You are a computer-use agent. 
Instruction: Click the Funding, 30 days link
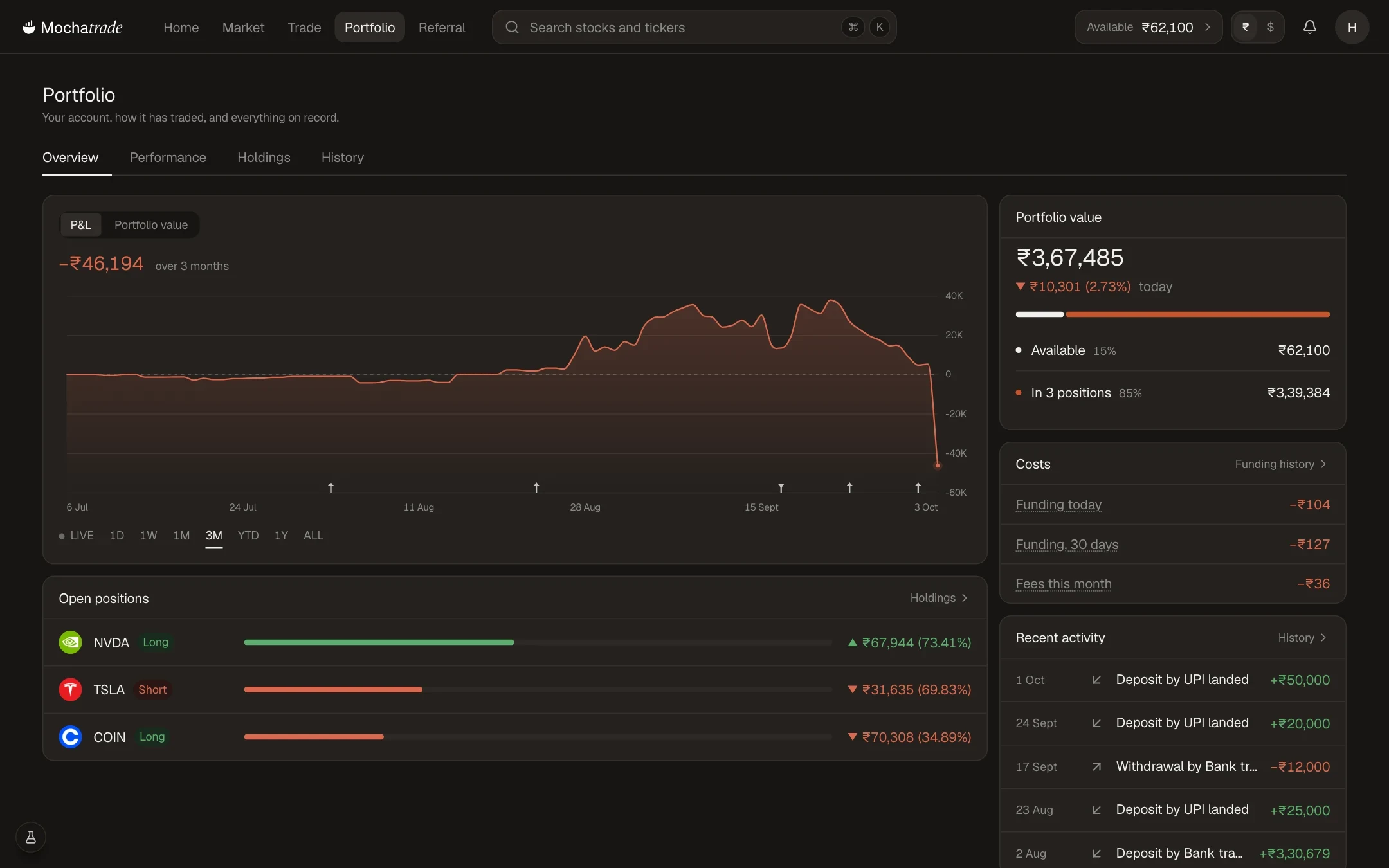pos(1067,545)
